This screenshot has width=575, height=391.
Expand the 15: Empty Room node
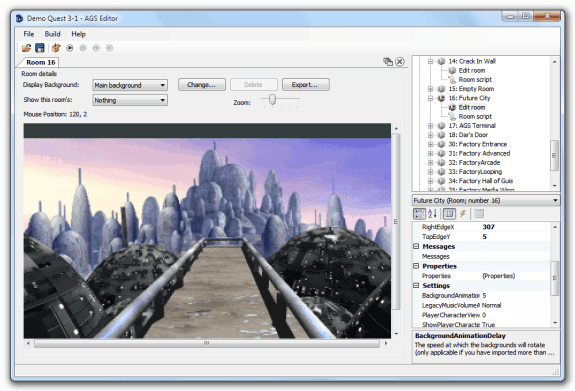(x=431, y=89)
